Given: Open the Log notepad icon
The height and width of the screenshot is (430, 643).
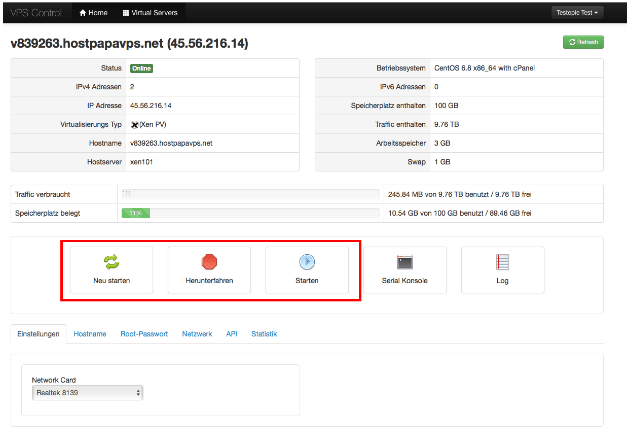Looking at the screenshot, I should pyautogui.click(x=502, y=262).
